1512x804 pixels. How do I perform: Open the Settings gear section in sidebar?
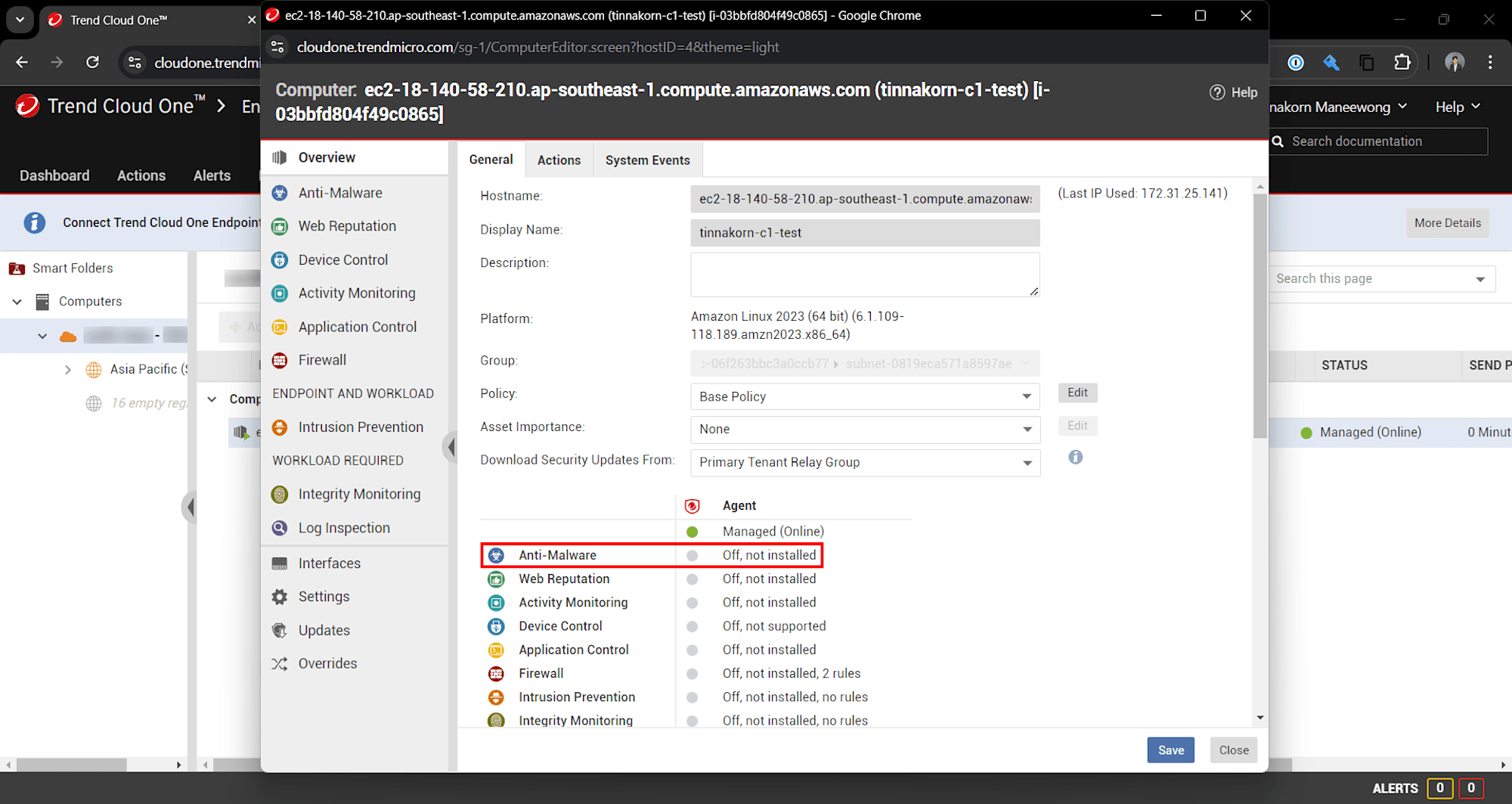coord(324,597)
